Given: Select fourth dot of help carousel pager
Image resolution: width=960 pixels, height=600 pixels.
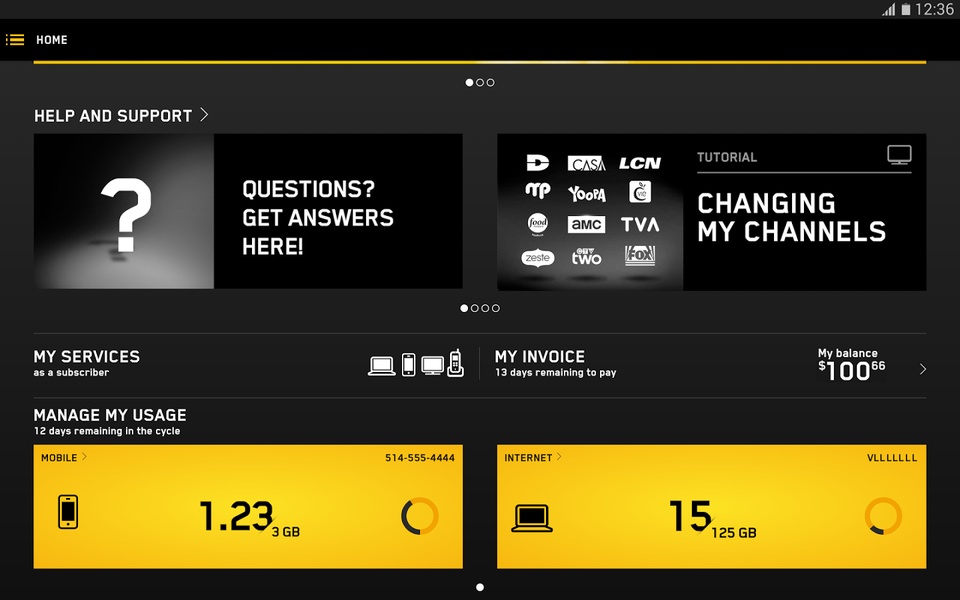Looking at the screenshot, I should tap(495, 308).
